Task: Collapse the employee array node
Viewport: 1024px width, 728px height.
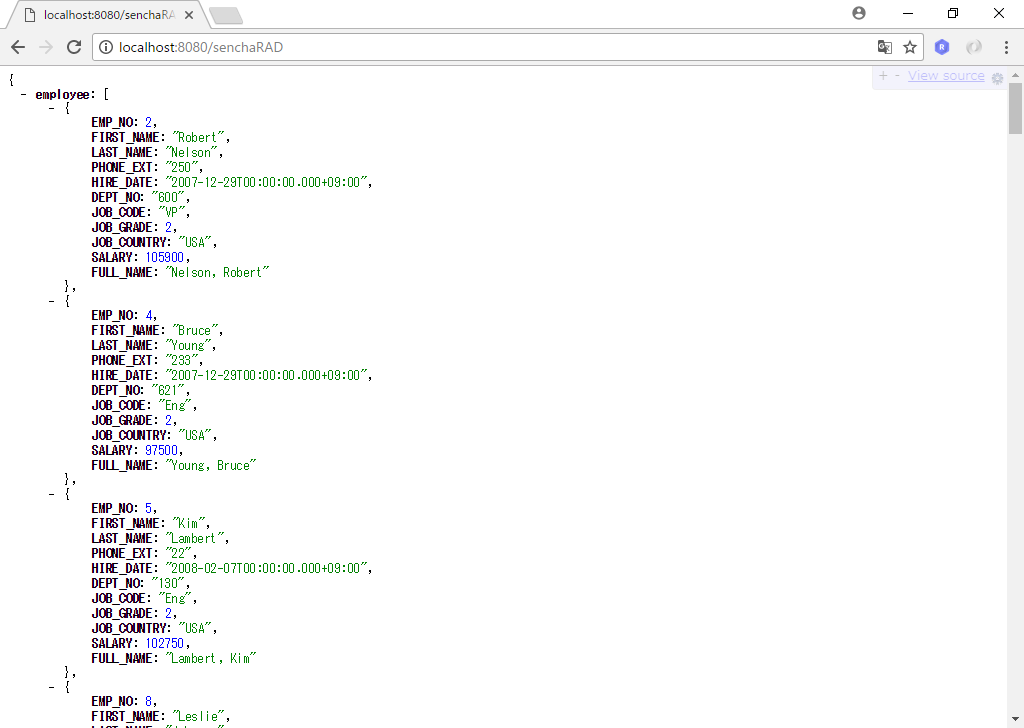Action: pyautogui.click(x=22, y=93)
